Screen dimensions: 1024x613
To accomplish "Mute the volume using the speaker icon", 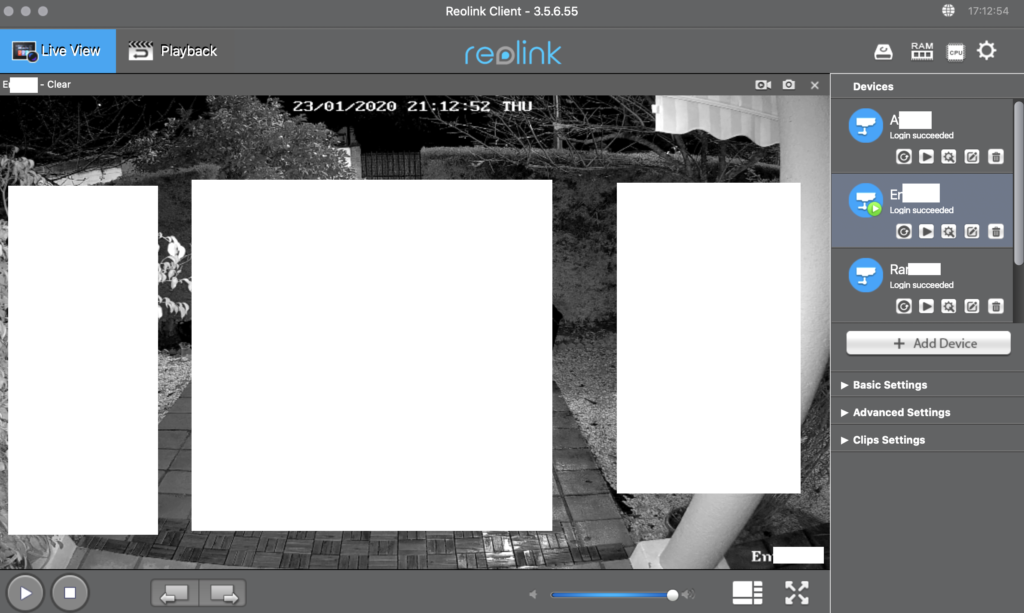I will click(x=534, y=593).
